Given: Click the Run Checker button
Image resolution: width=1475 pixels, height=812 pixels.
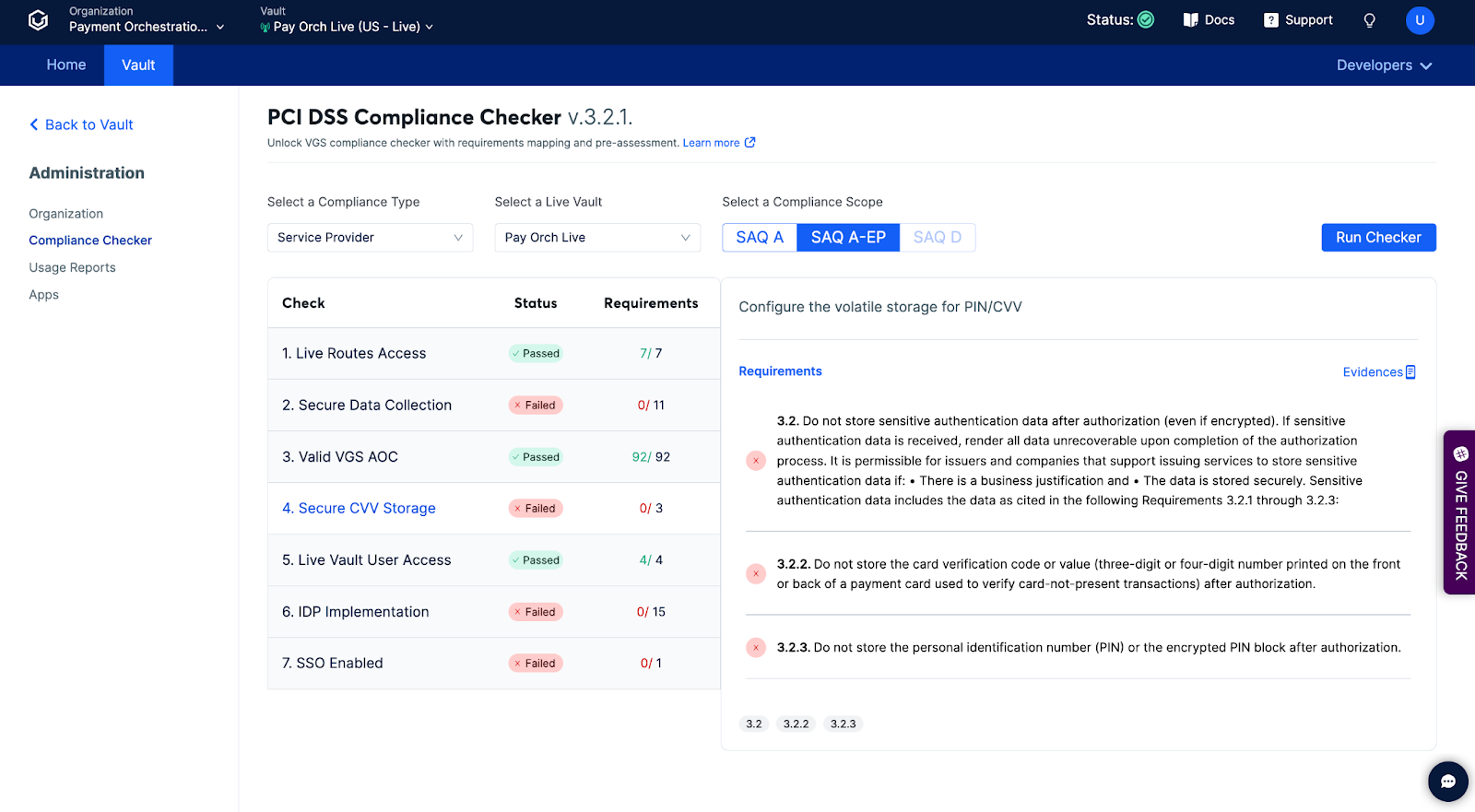Looking at the screenshot, I should point(1378,238).
